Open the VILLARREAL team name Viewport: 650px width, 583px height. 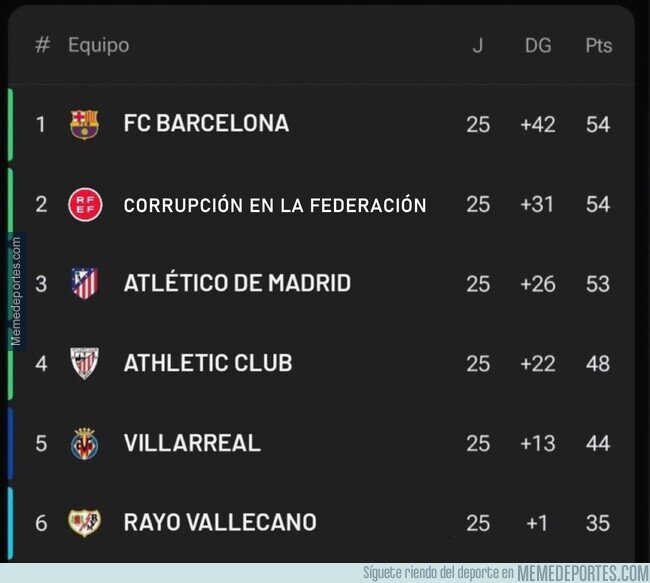coord(192,443)
